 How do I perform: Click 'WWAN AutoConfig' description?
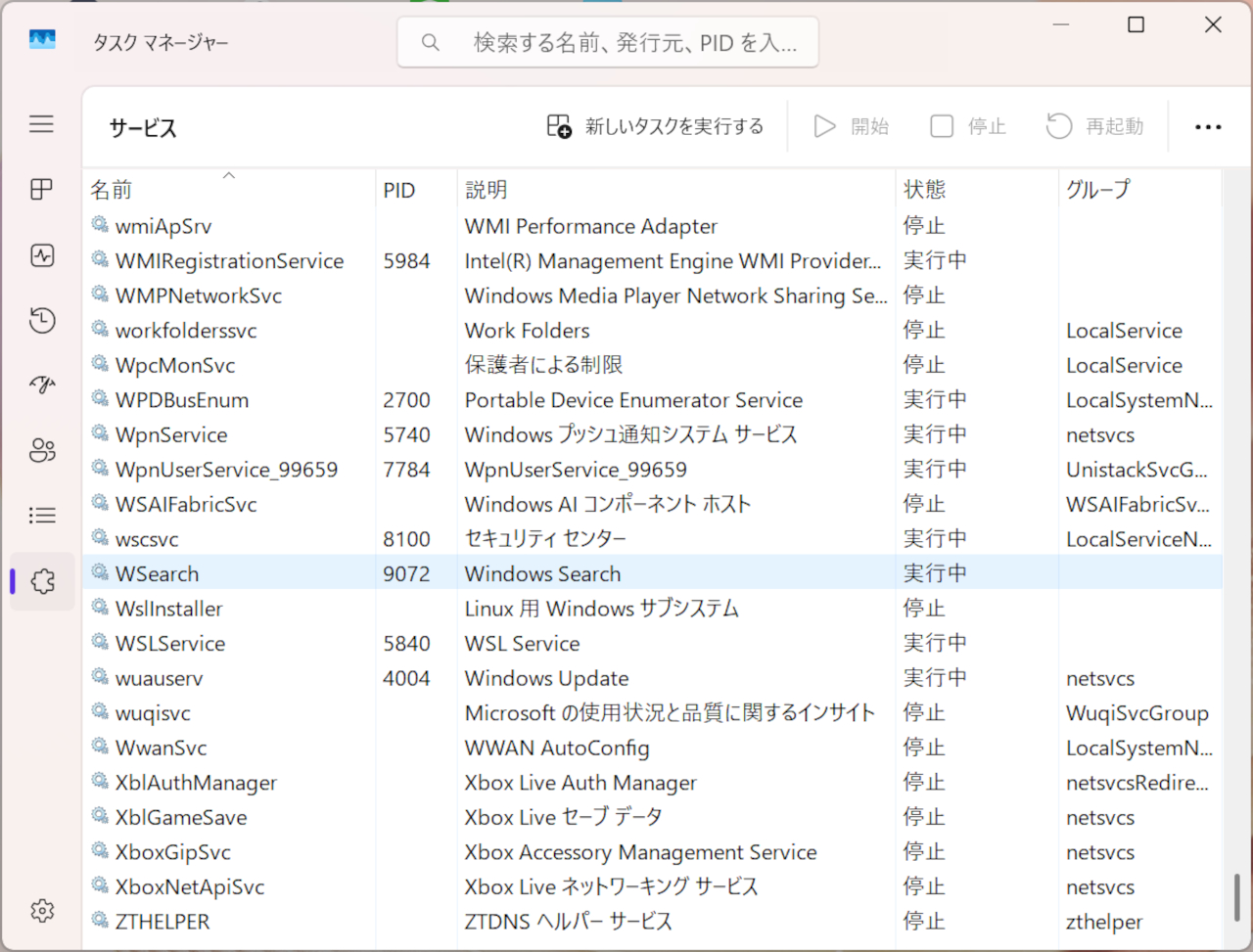tap(557, 748)
